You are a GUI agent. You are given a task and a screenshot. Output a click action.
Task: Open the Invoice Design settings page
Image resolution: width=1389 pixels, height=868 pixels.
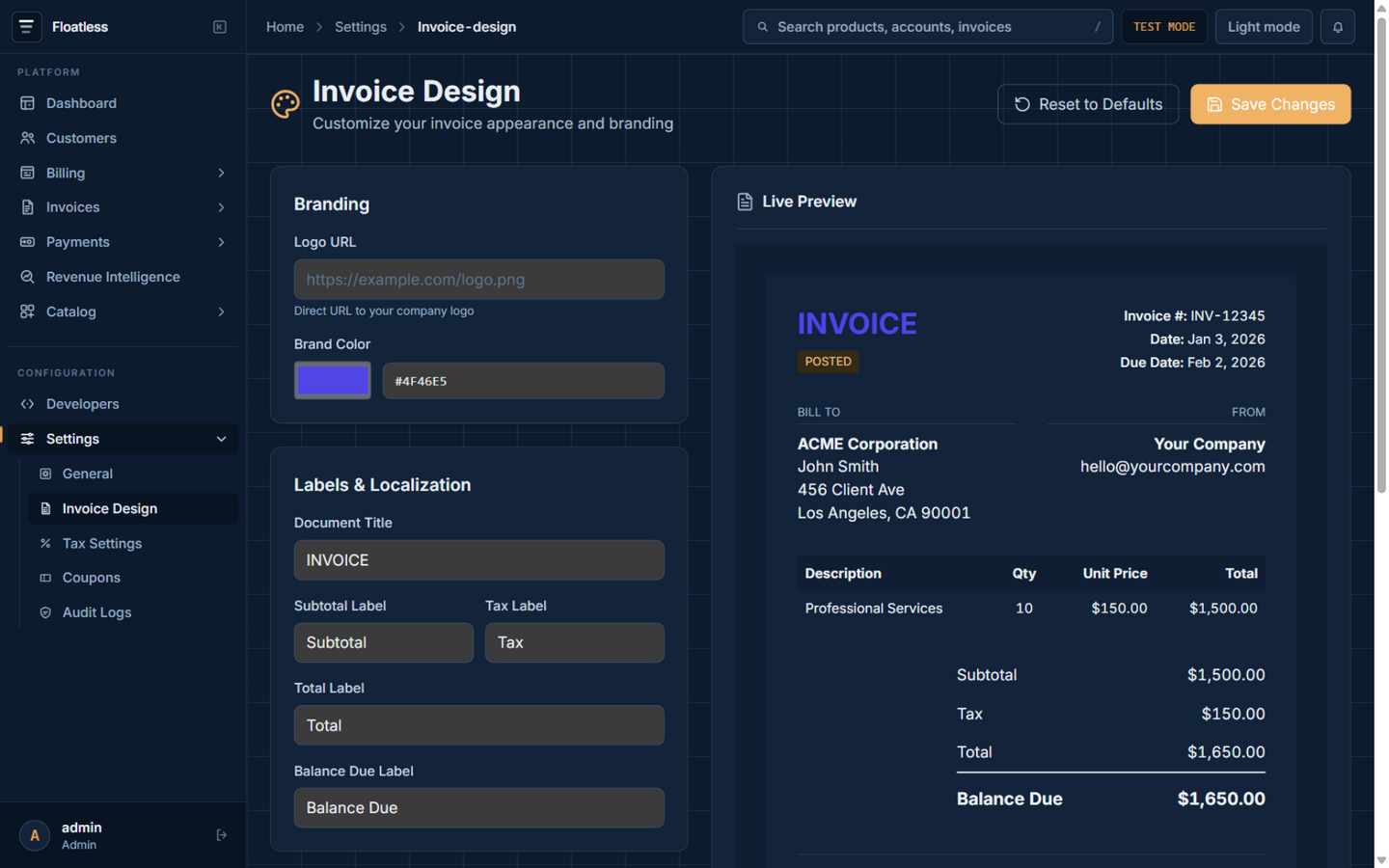pos(133,508)
